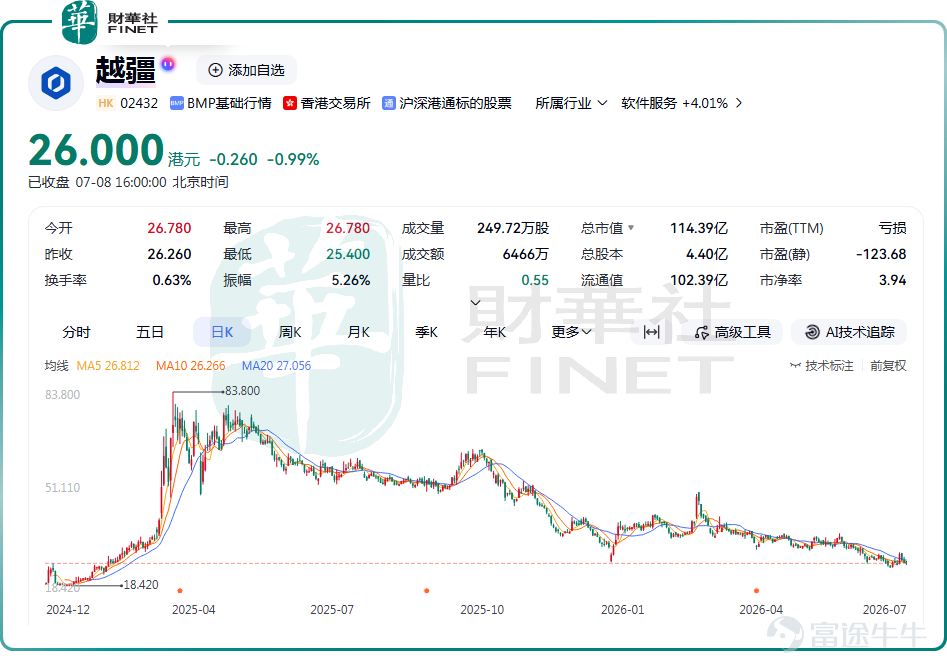This screenshot has height=671, width=947.
Task: Open AI技术追踪 button
Action: coord(849,332)
